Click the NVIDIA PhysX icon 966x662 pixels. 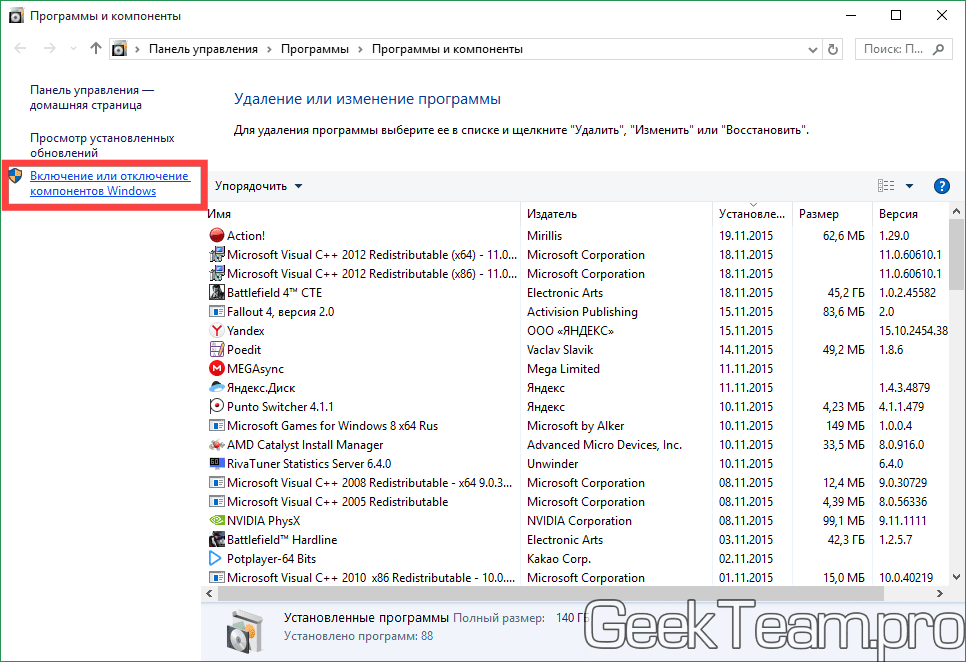[x=216, y=521]
